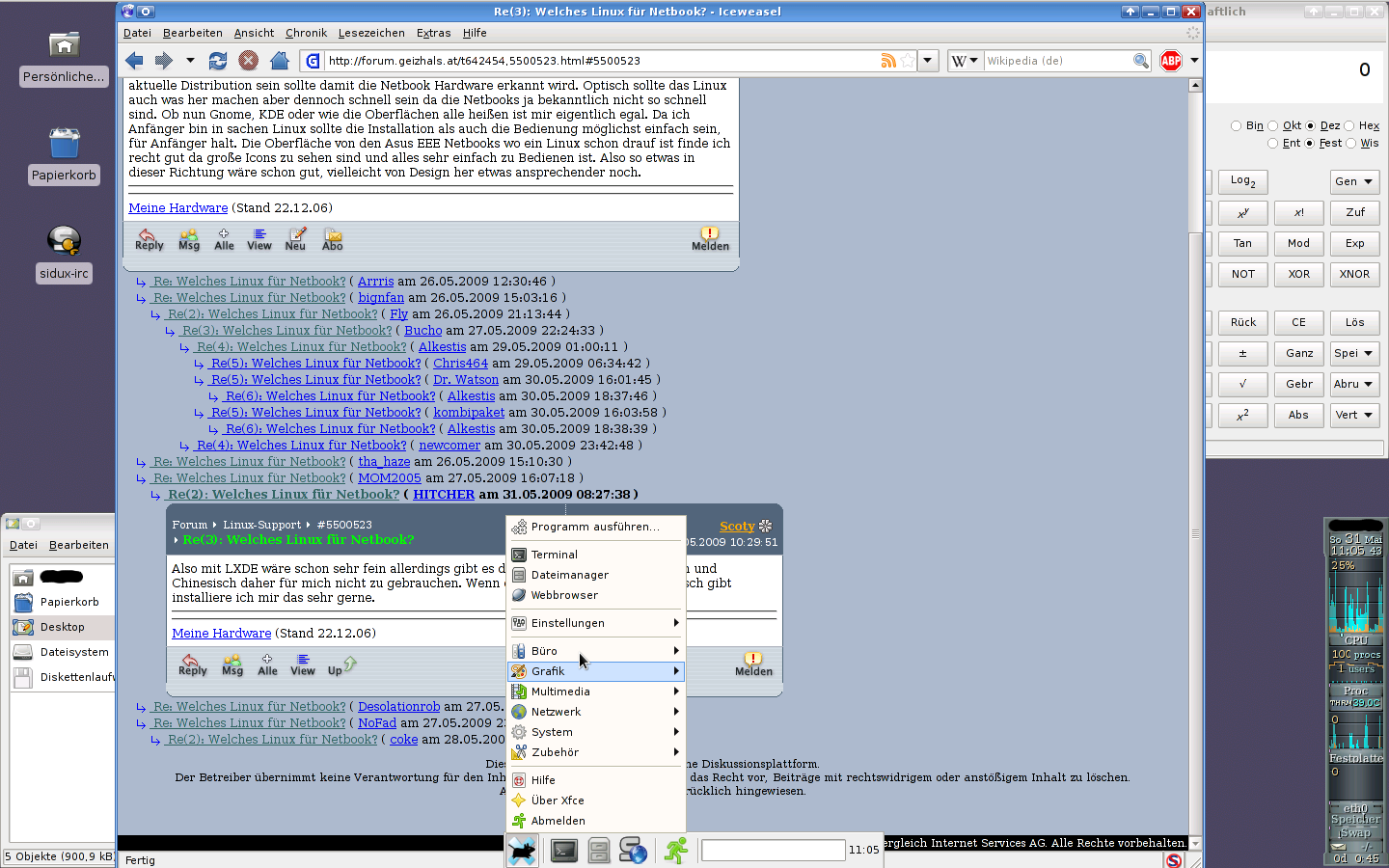Select the Fest radio button in calculator
Image resolution: width=1389 pixels, height=868 pixels.
(x=1310, y=143)
